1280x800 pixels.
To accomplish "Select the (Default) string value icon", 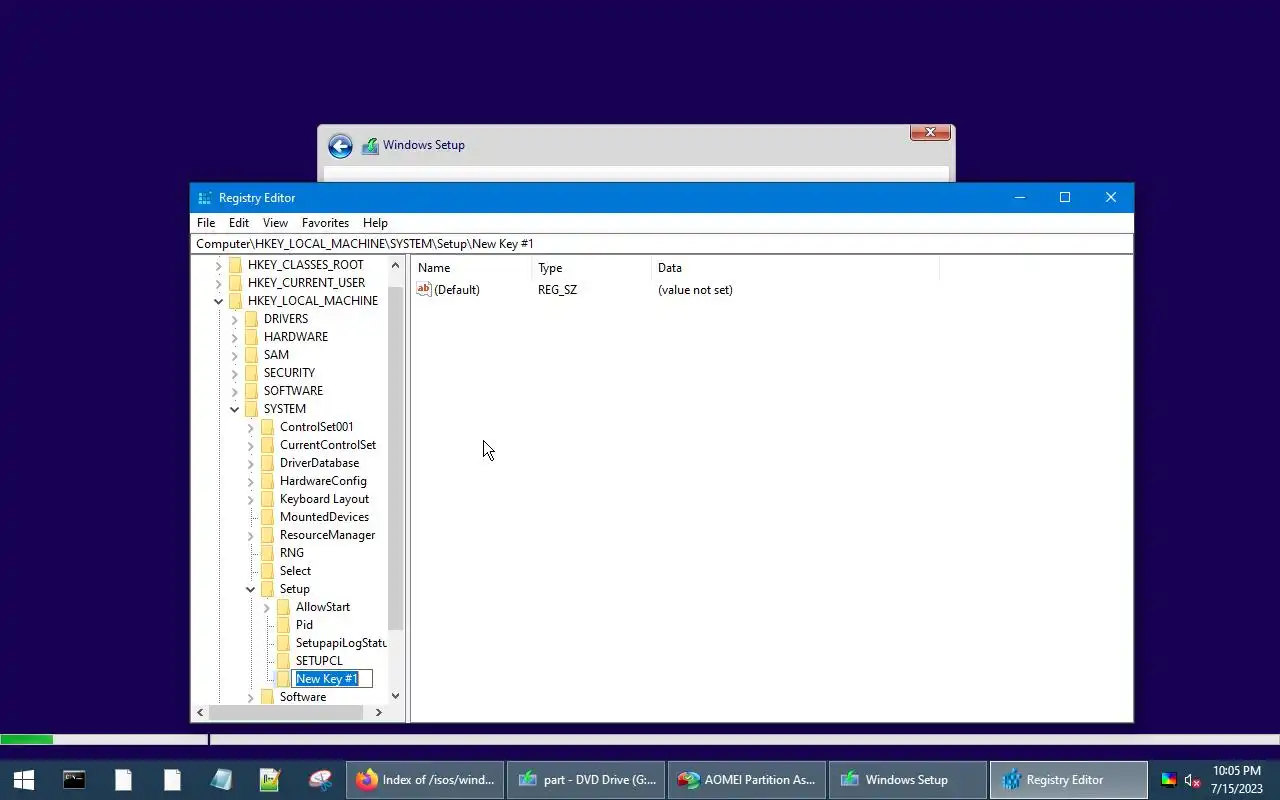I will coord(424,289).
